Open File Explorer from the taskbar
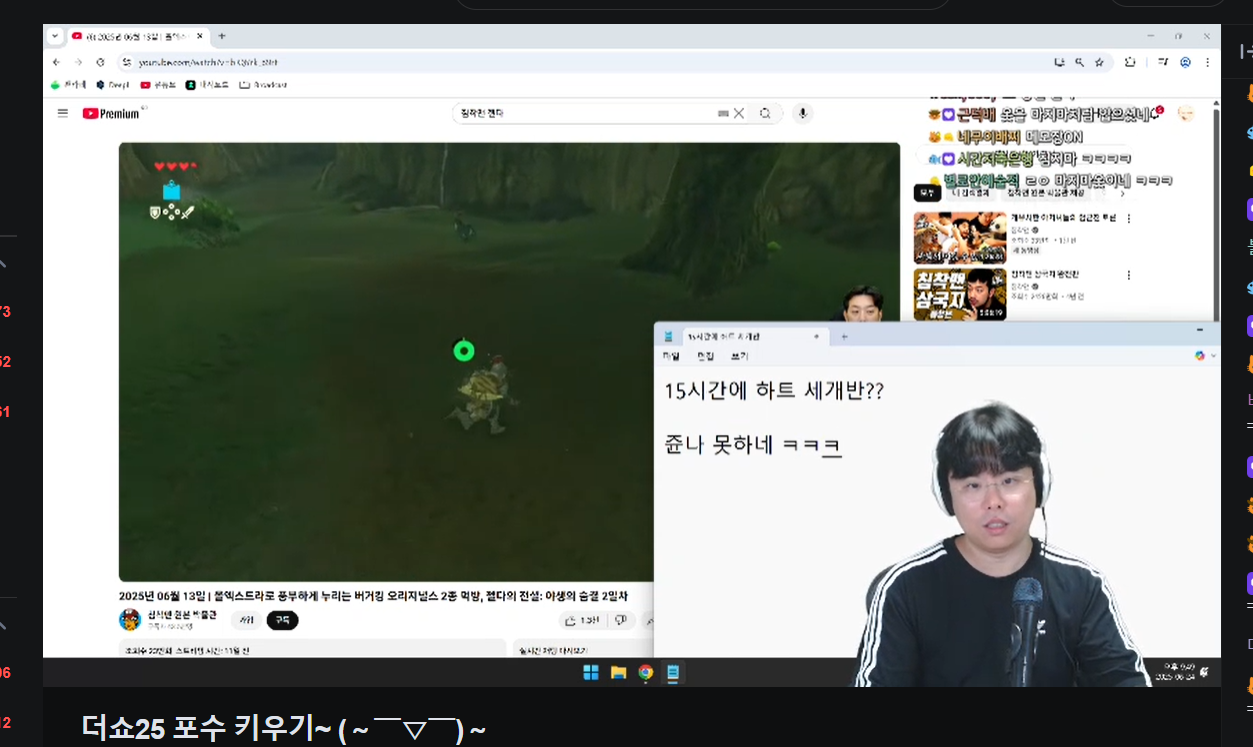Screen dimensions: 1253x747 click(618, 672)
